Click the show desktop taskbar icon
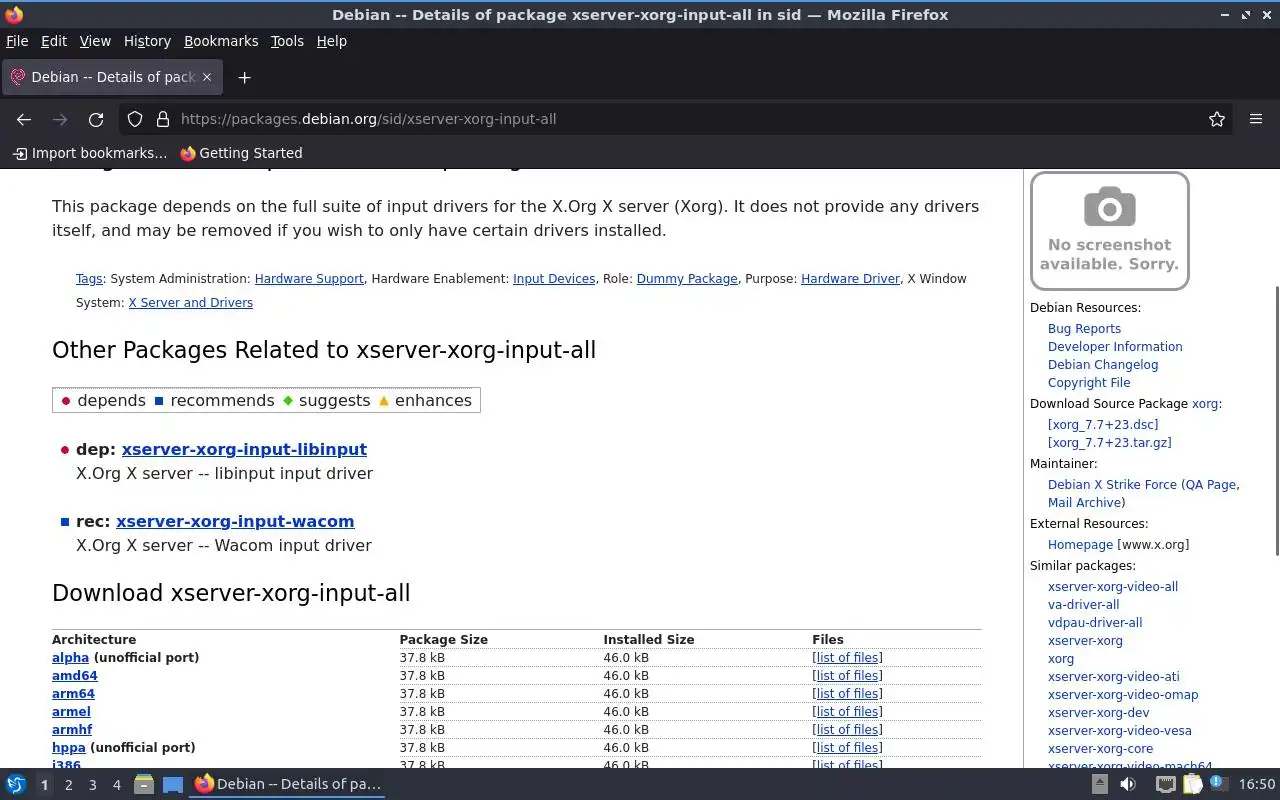 173,785
